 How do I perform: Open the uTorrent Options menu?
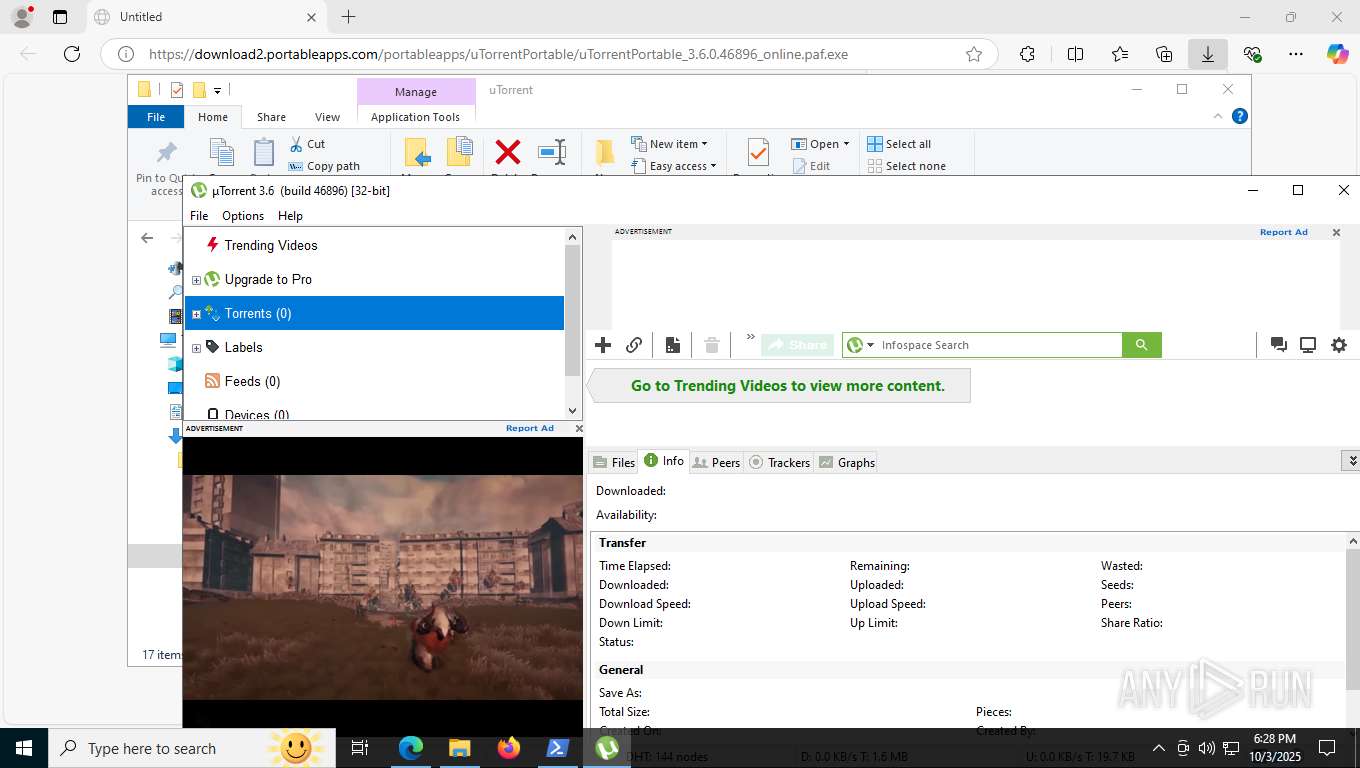tap(243, 216)
